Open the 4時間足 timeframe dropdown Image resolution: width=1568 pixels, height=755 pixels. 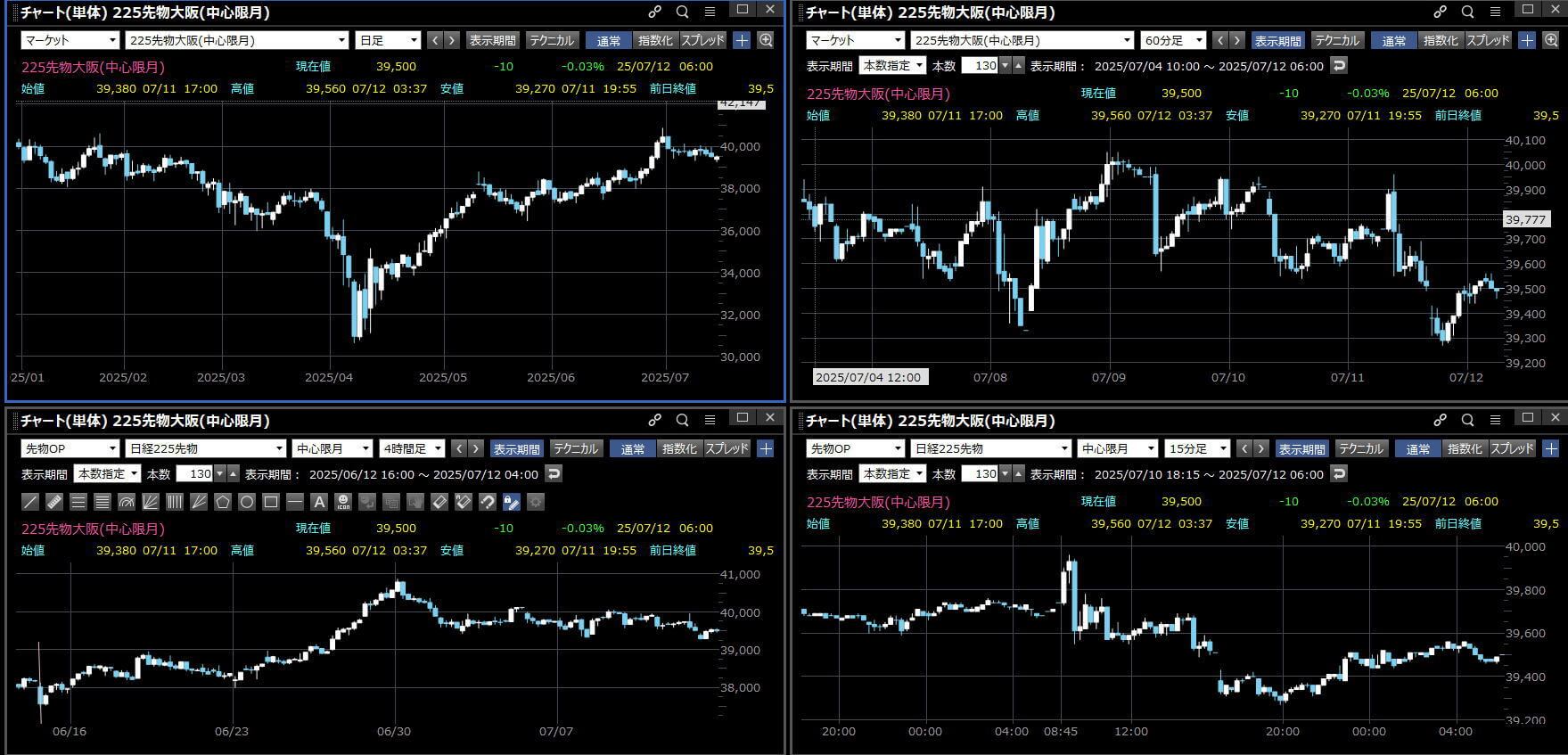(x=412, y=448)
